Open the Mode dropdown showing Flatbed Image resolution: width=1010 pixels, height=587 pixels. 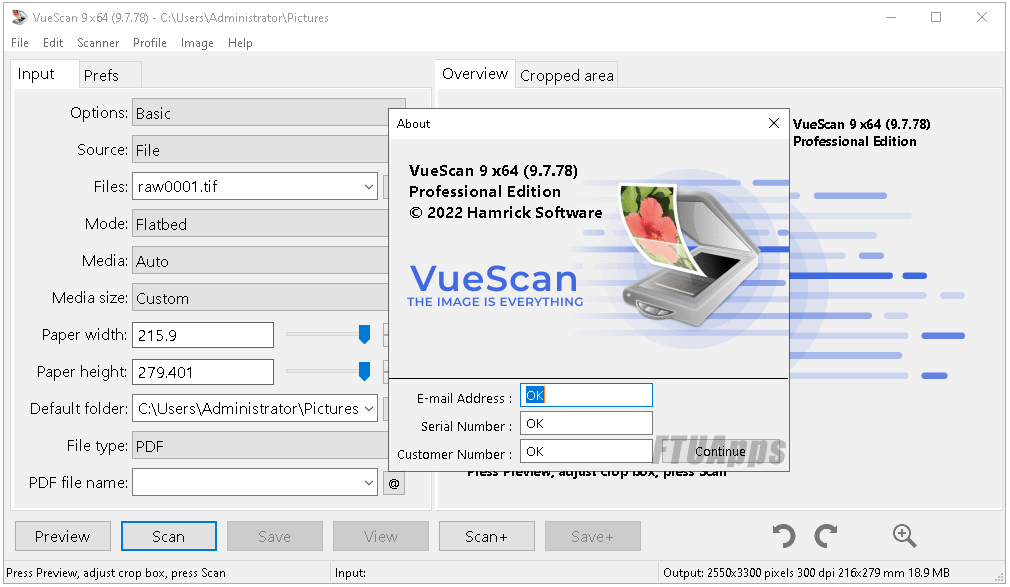coord(260,224)
